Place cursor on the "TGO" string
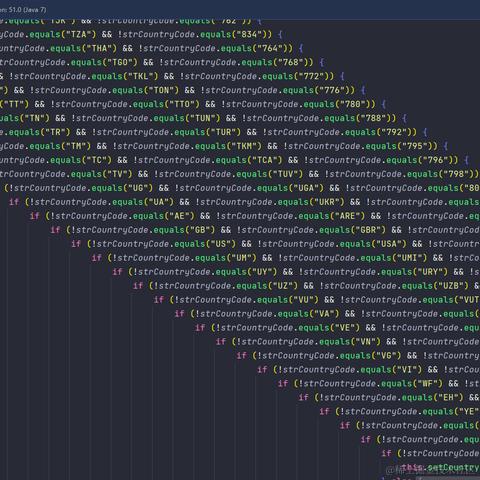The image size is (480, 480). (x=120, y=62)
